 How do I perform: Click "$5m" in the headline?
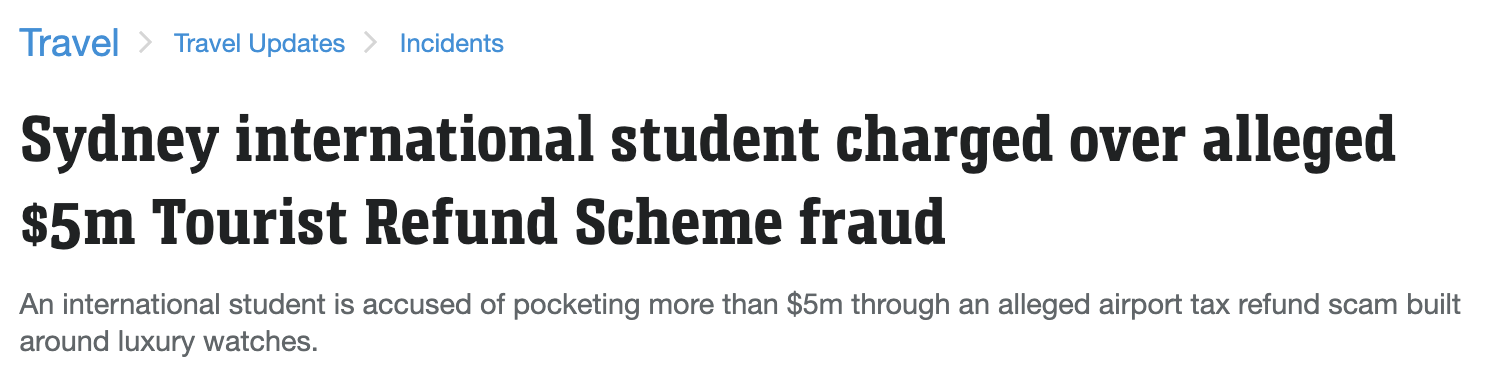pos(76,222)
